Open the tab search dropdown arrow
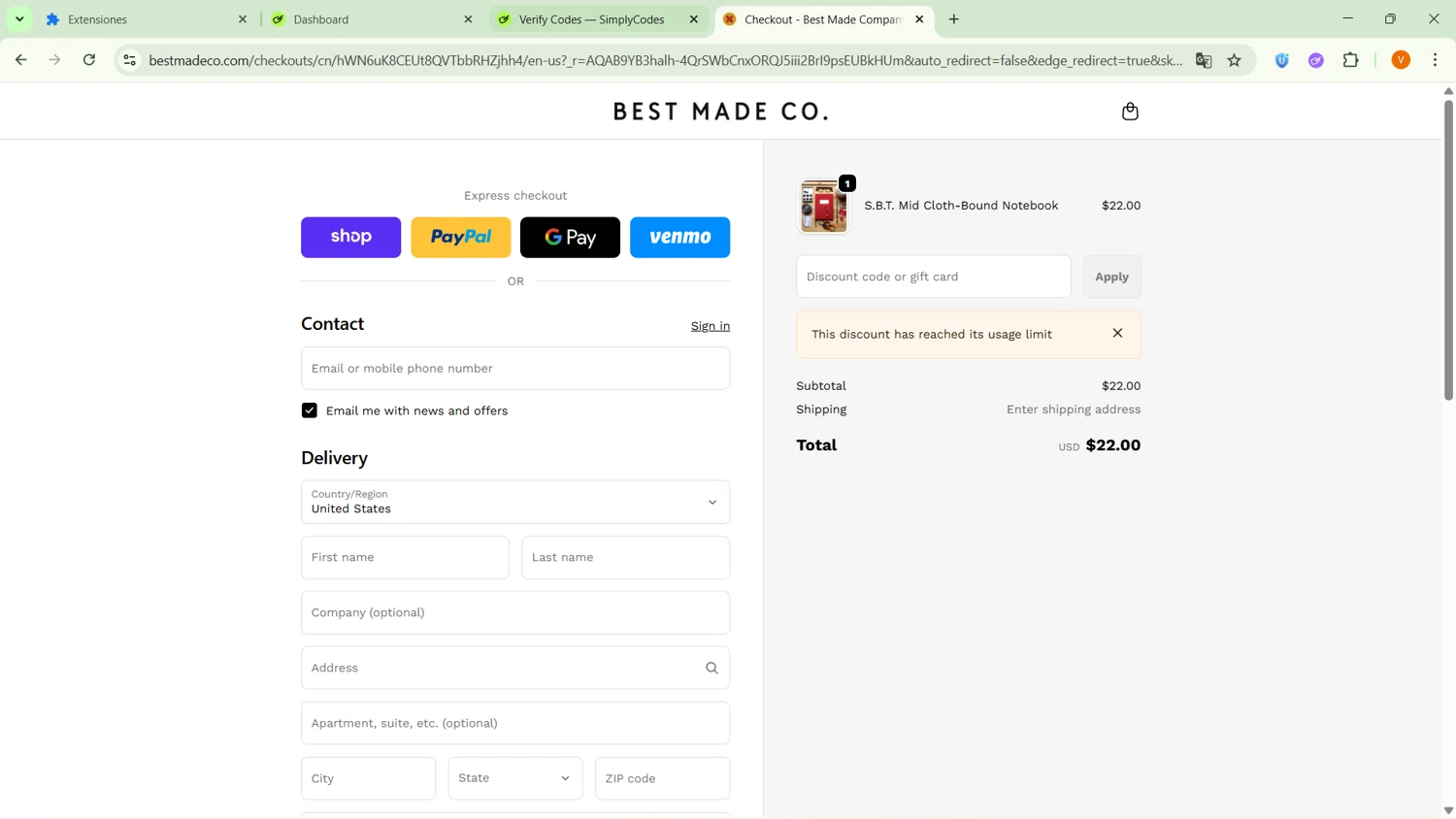Viewport: 1456px width, 819px height. pos(19,19)
